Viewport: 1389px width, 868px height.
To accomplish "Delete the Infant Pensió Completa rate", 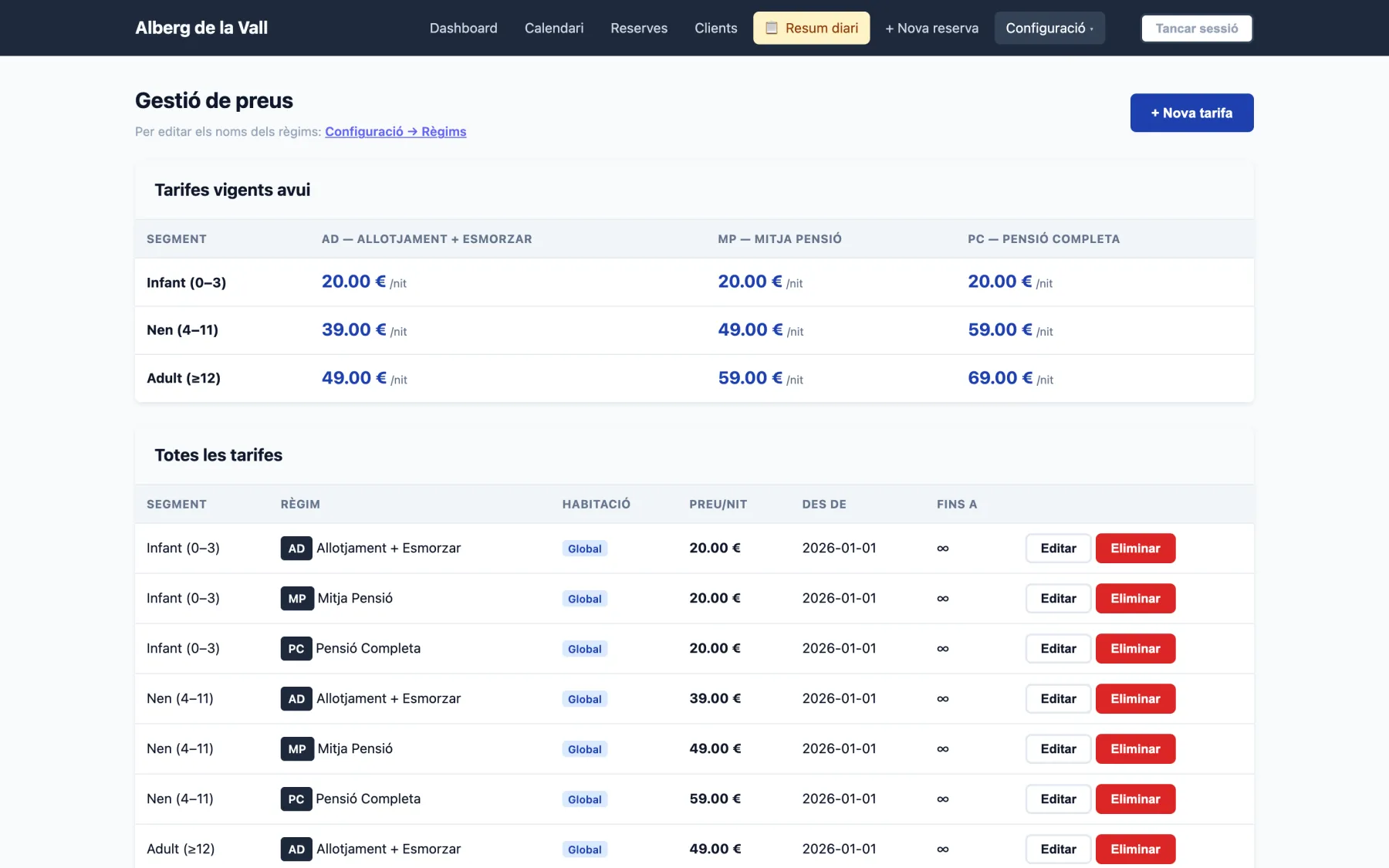I will tap(1135, 648).
